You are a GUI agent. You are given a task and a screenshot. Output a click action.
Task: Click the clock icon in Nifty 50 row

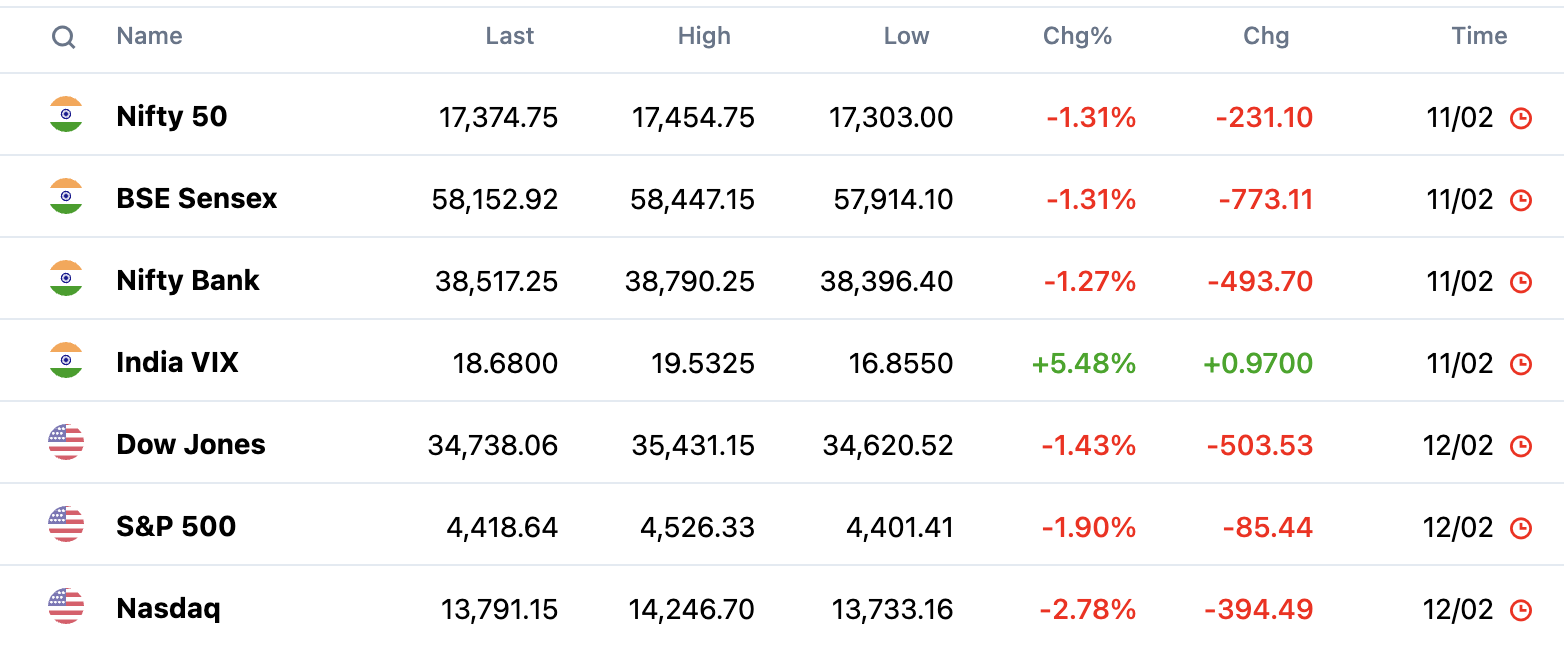1520,119
